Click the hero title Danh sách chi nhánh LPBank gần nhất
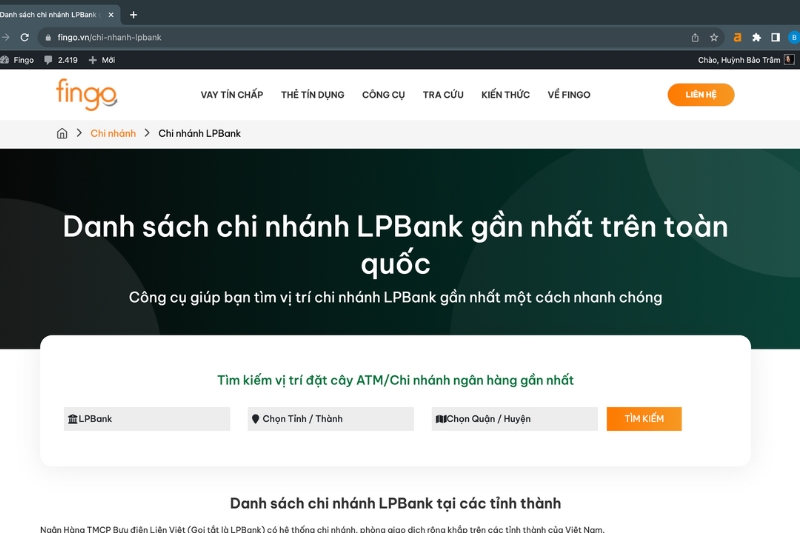This screenshot has width=800, height=533. [395, 245]
